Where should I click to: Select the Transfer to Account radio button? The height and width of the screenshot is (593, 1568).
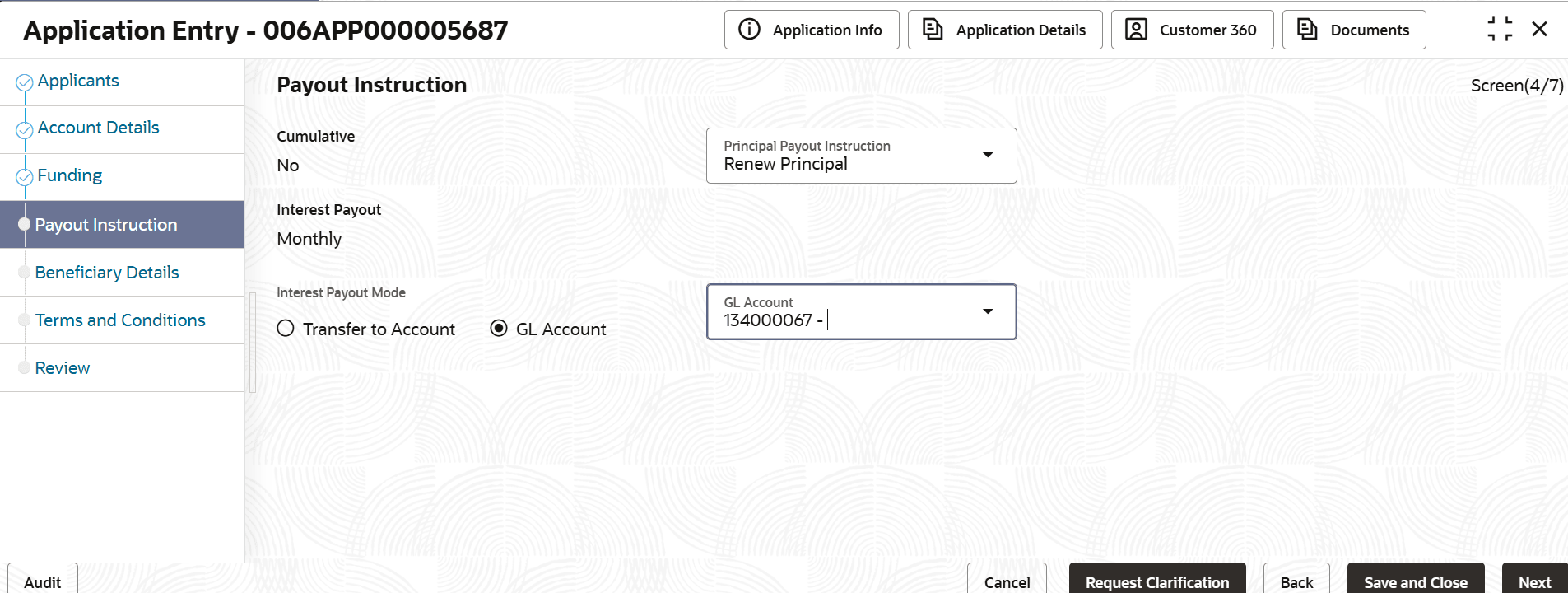click(286, 329)
